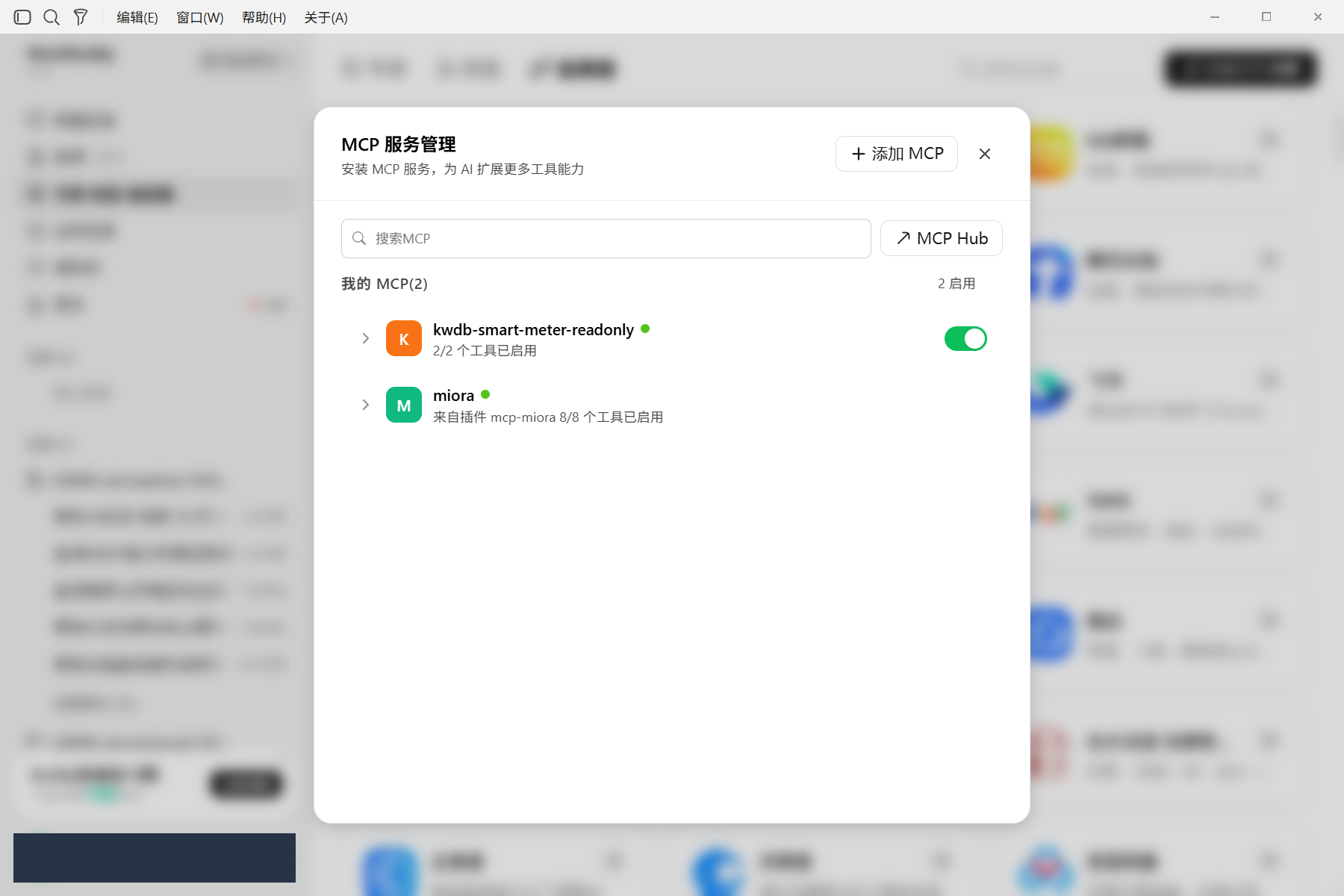The height and width of the screenshot is (896, 1344).
Task: Click the 添加 MCP button
Action: pyautogui.click(x=897, y=154)
